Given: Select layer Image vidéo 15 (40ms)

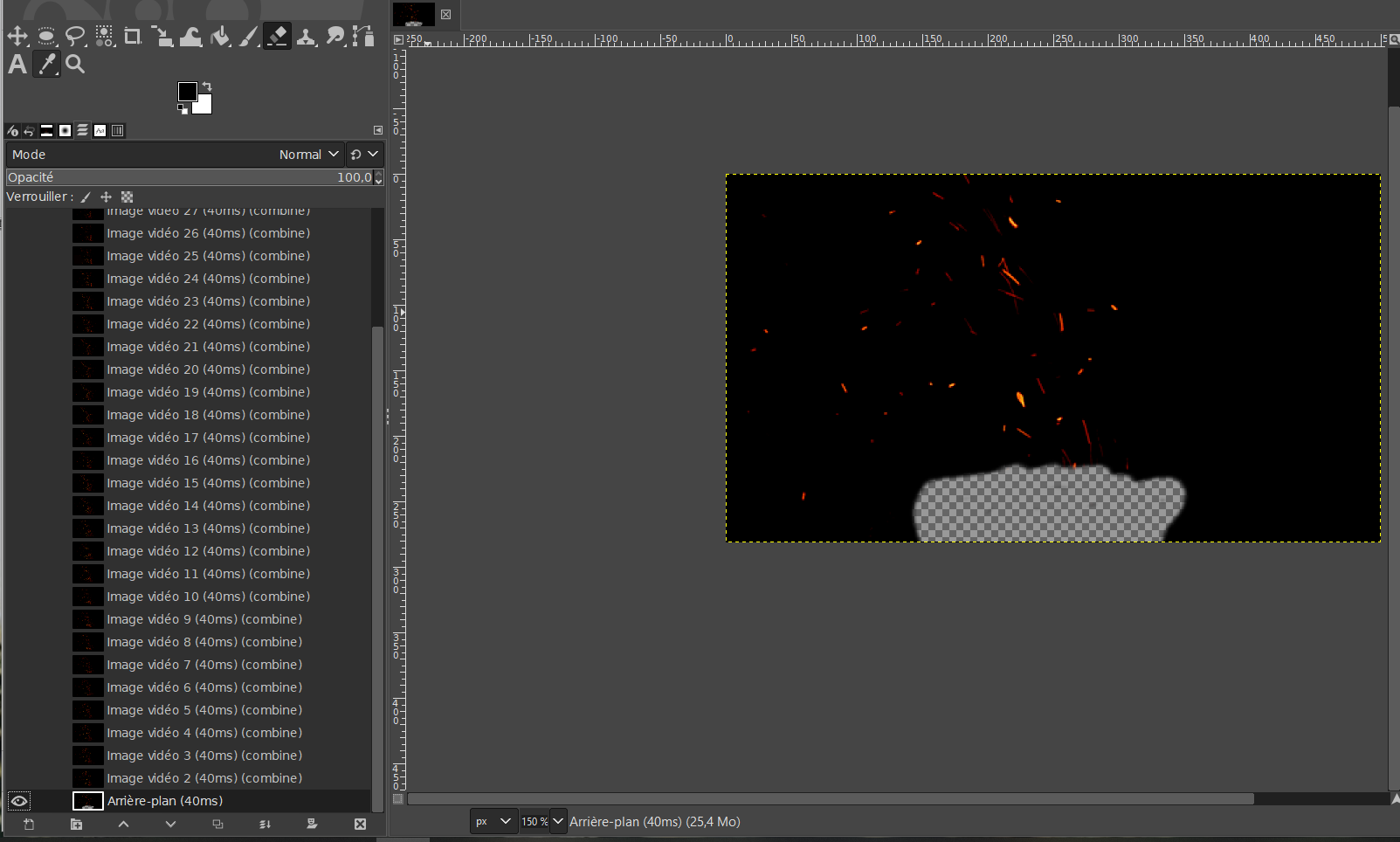Looking at the screenshot, I should (208, 483).
